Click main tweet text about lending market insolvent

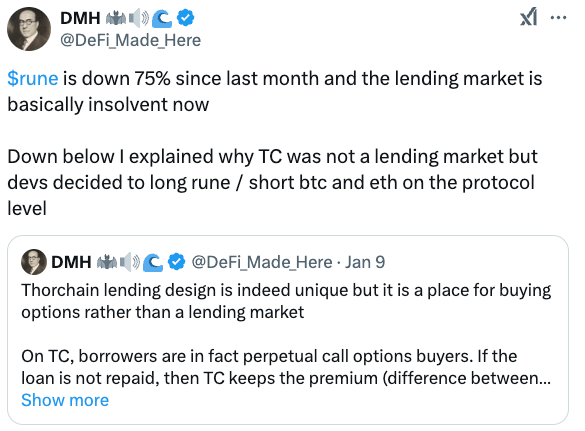[275, 91]
